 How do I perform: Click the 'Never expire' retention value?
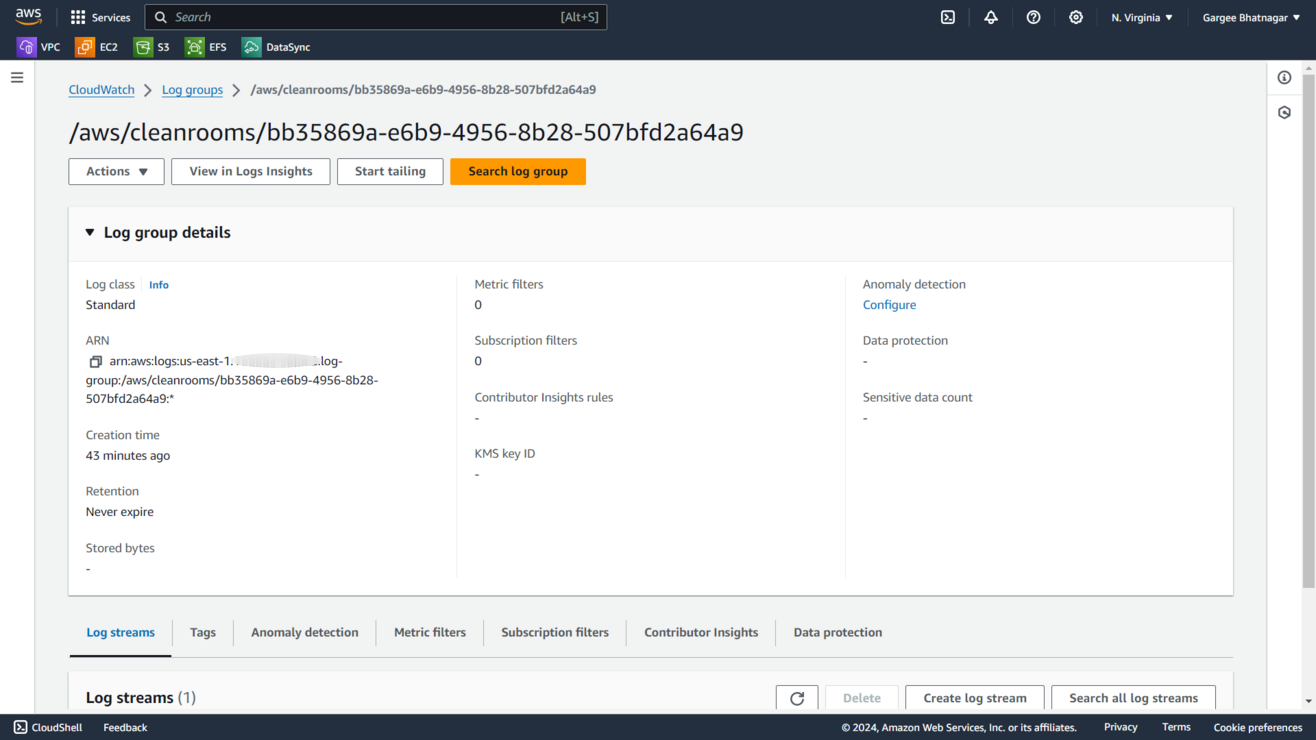120,512
